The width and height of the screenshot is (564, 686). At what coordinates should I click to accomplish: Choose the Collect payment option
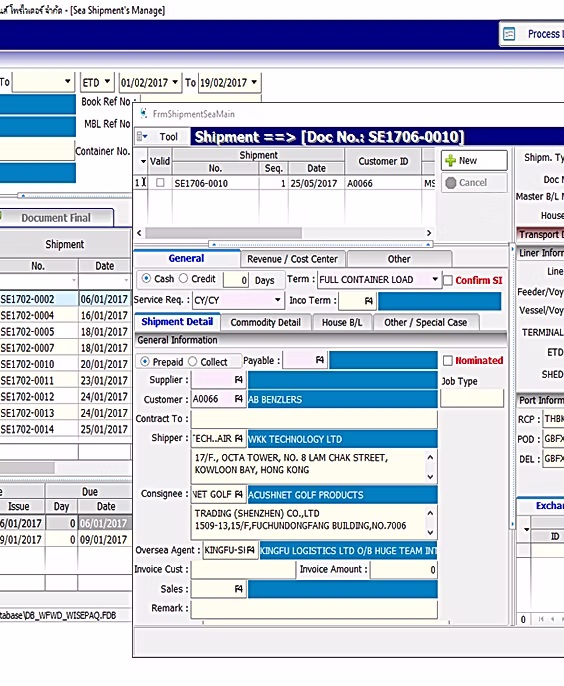(x=193, y=361)
